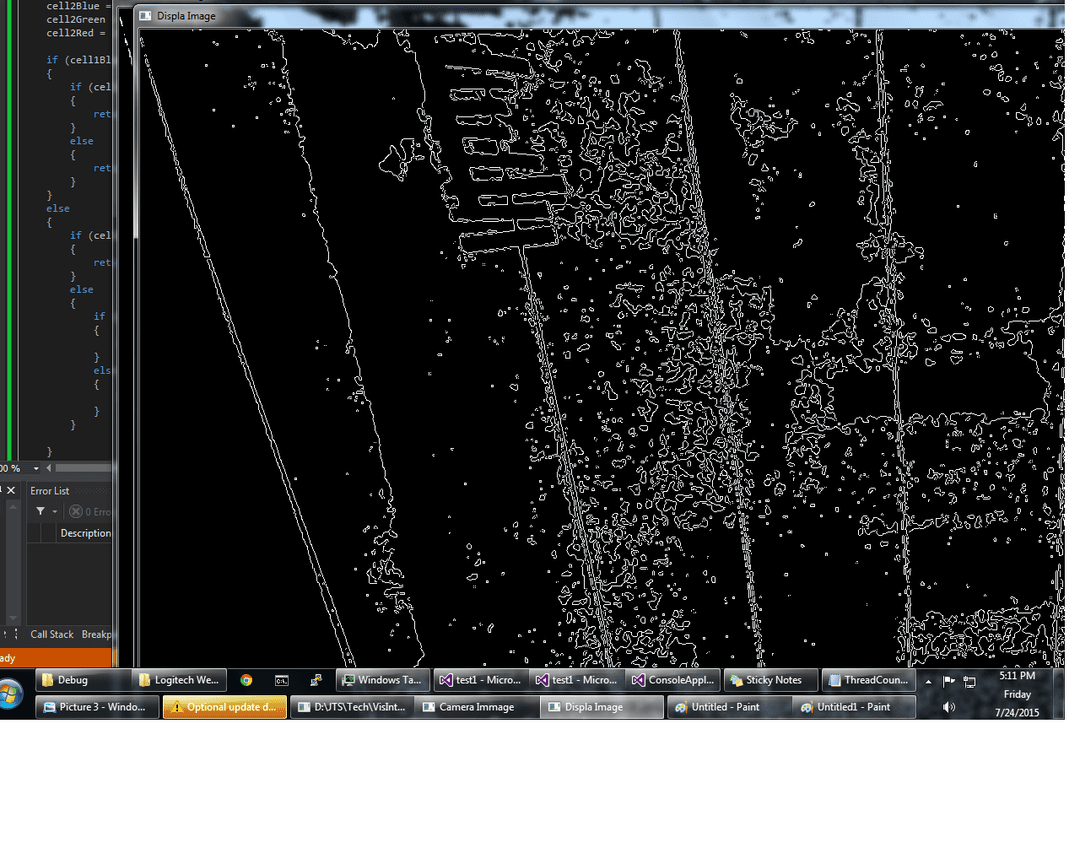
Task: Click the Action Center flag icon
Action: pyautogui.click(x=949, y=681)
